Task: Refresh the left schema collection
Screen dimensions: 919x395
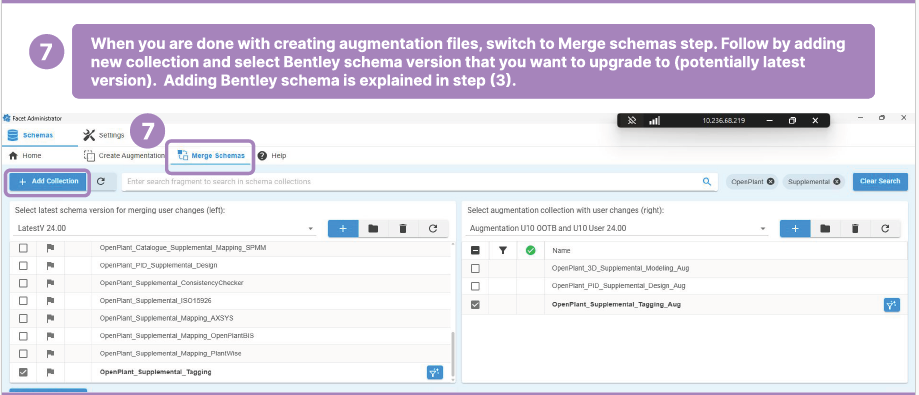Action: click(x=433, y=229)
